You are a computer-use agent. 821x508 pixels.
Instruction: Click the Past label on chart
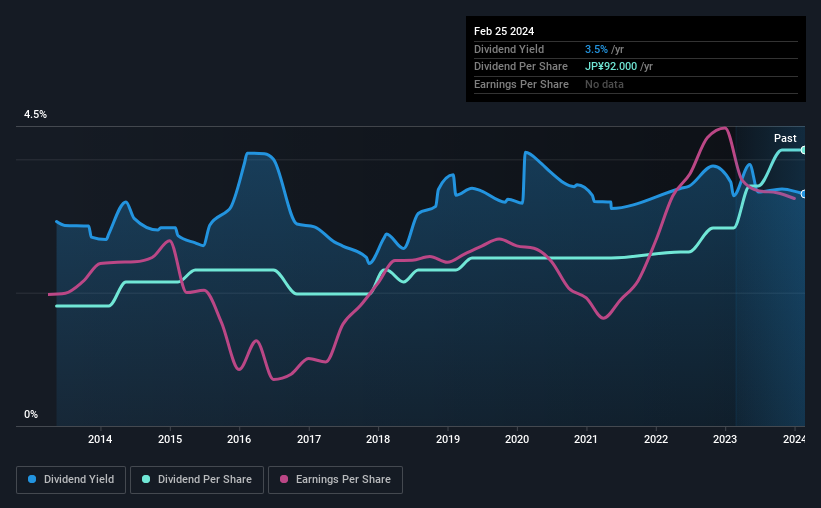coord(785,138)
